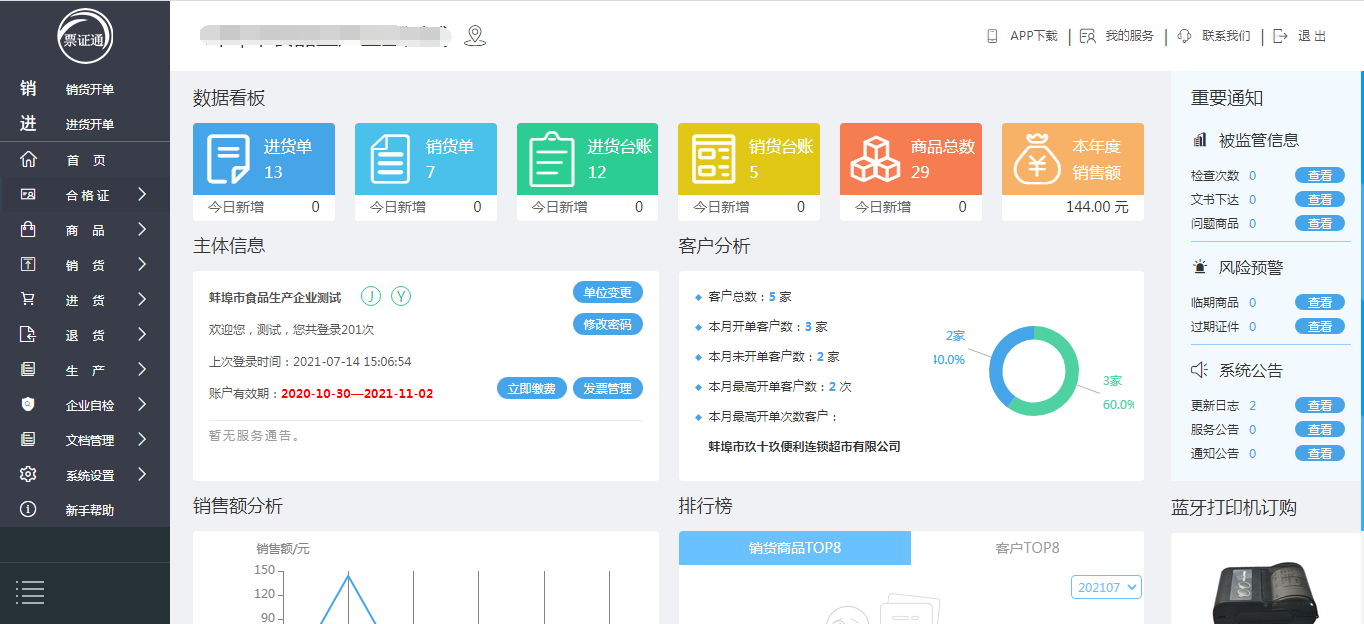This screenshot has height=624, width=1364.
Task: Open the 202107 month dropdown
Action: click(x=1106, y=587)
